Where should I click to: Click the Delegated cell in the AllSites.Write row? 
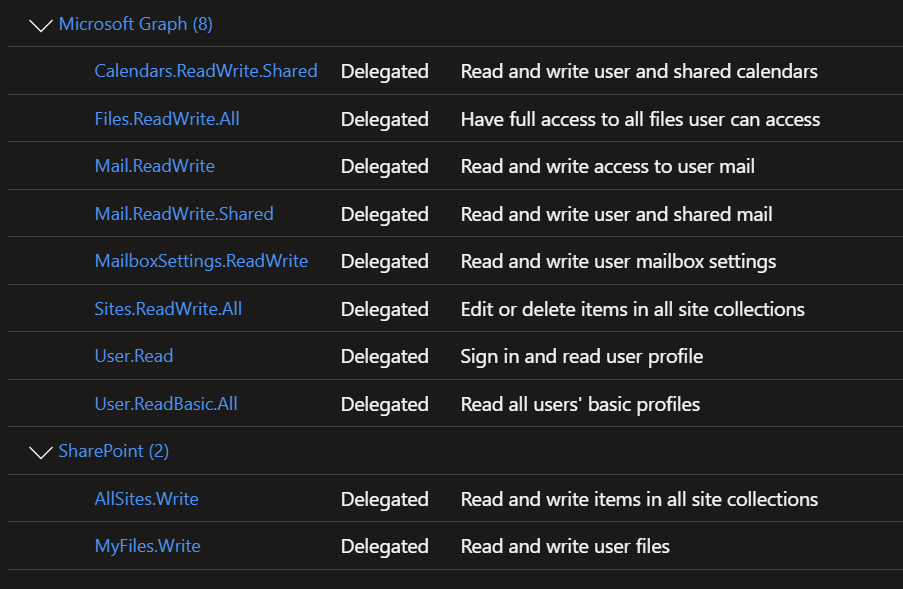pos(385,499)
